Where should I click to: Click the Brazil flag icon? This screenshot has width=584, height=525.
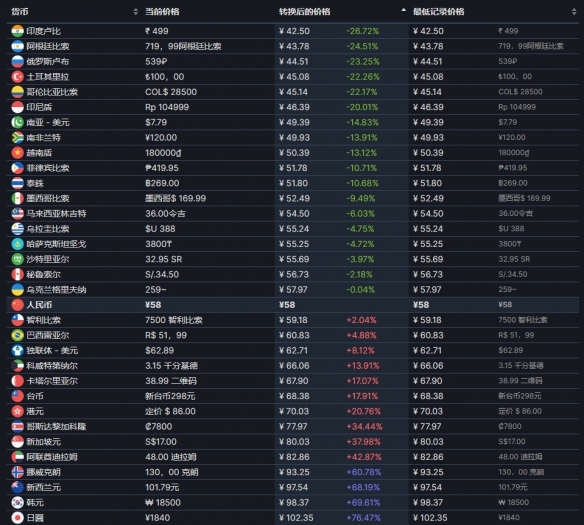pos(18,335)
